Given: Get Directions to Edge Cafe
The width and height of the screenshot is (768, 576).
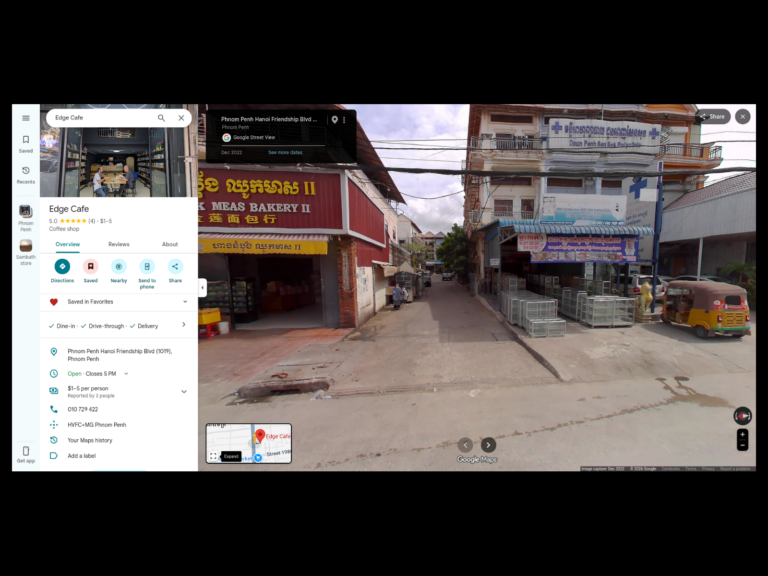Looking at the screenshot, I should coord(62,271).
